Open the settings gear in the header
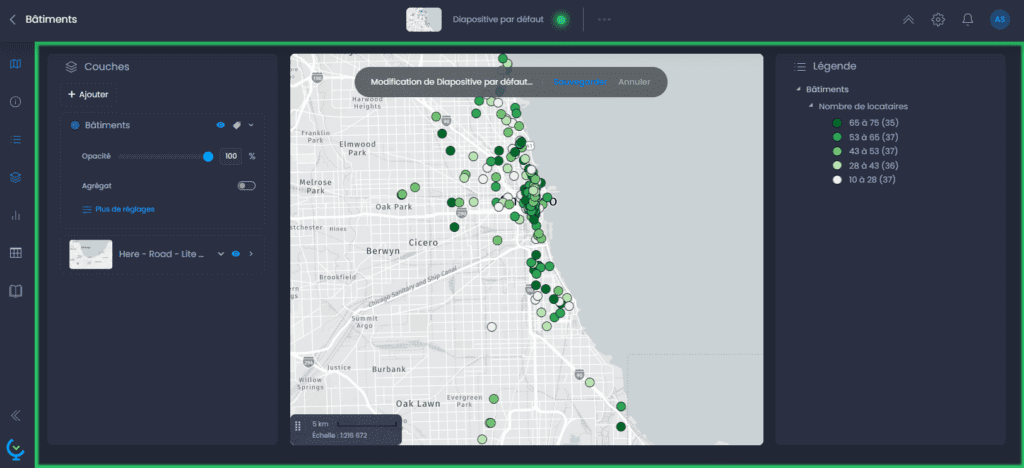The image size is (1024, 468). pos(938,20)
